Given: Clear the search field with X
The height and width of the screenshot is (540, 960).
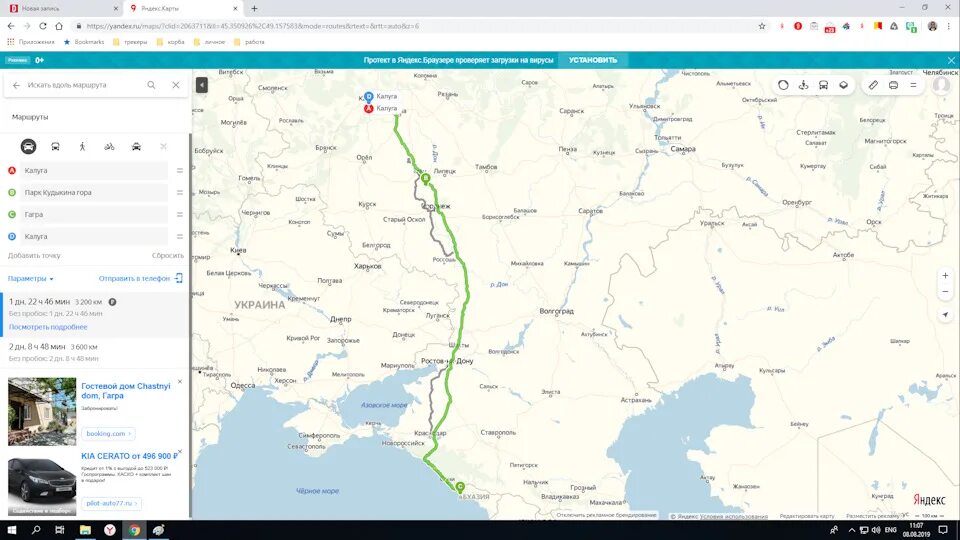Looking at the screenshot, I should coord(176,85).
